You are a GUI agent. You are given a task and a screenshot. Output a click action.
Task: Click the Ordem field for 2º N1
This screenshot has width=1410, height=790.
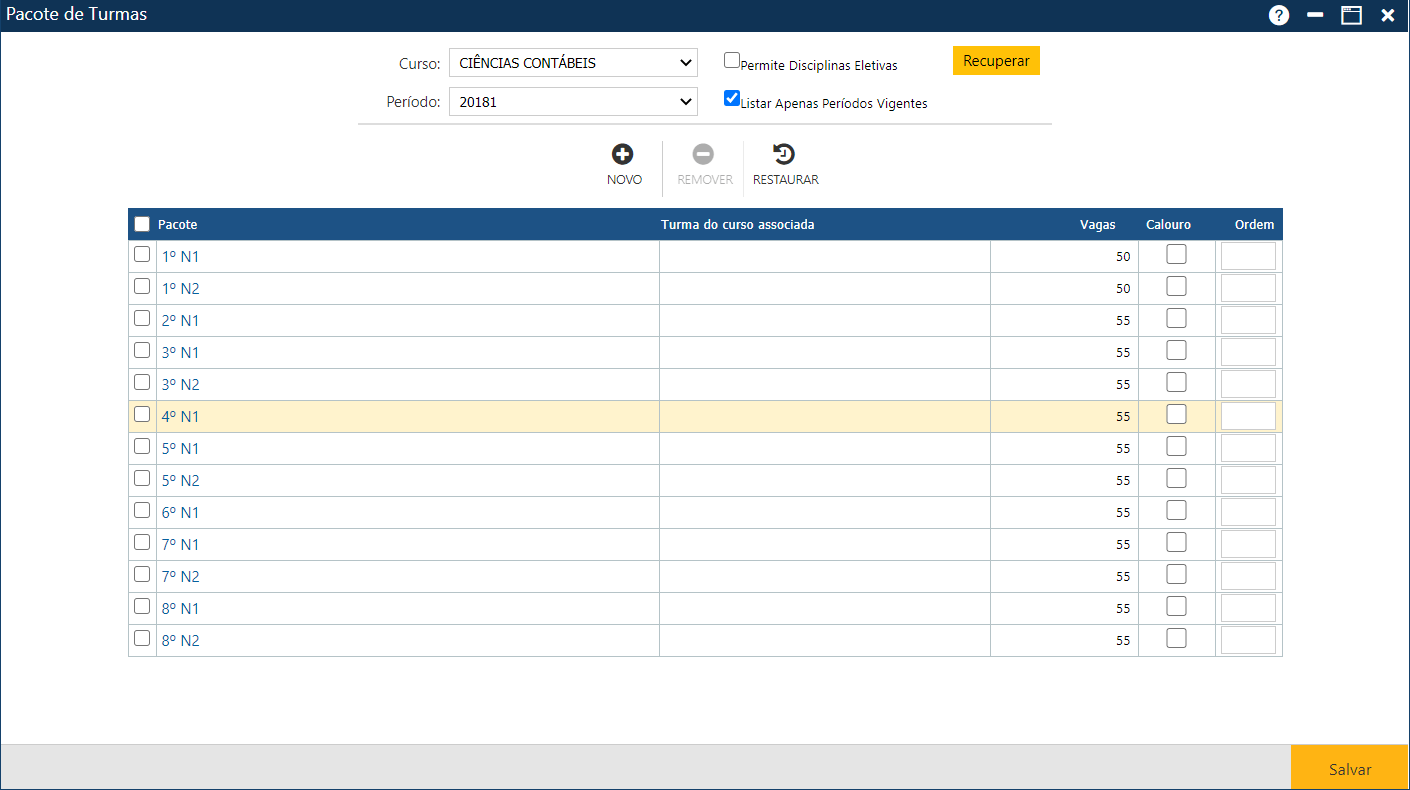pos(1248,320)
